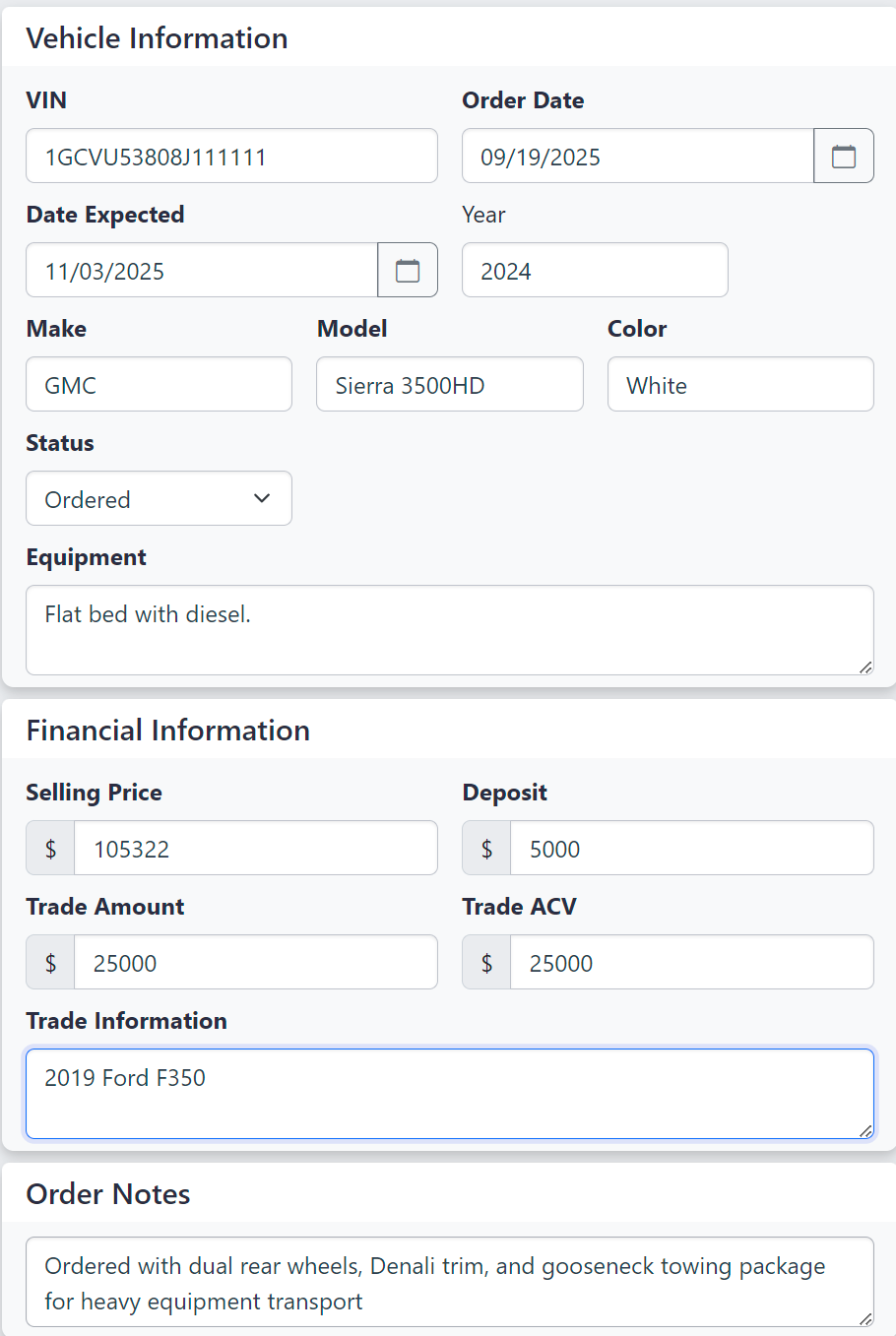The height and width of the screenshot is (1336, 896).
Task: Expand the Status dropdown
Action: 159,499
